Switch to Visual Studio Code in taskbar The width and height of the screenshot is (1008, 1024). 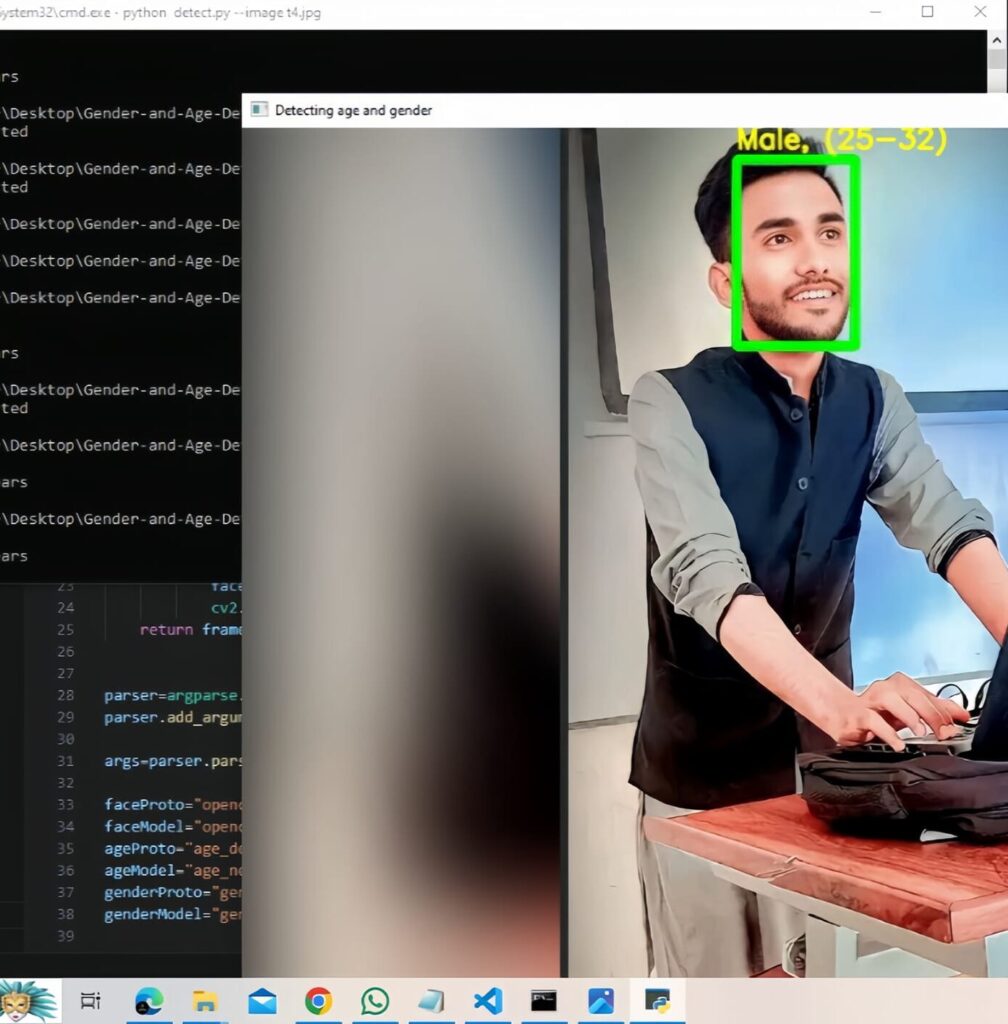(x=488, y=1000)
